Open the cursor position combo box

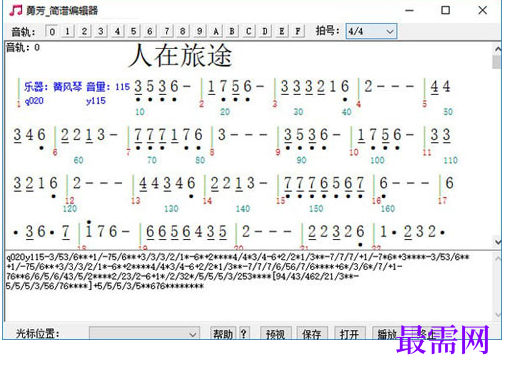pos(144,334)
